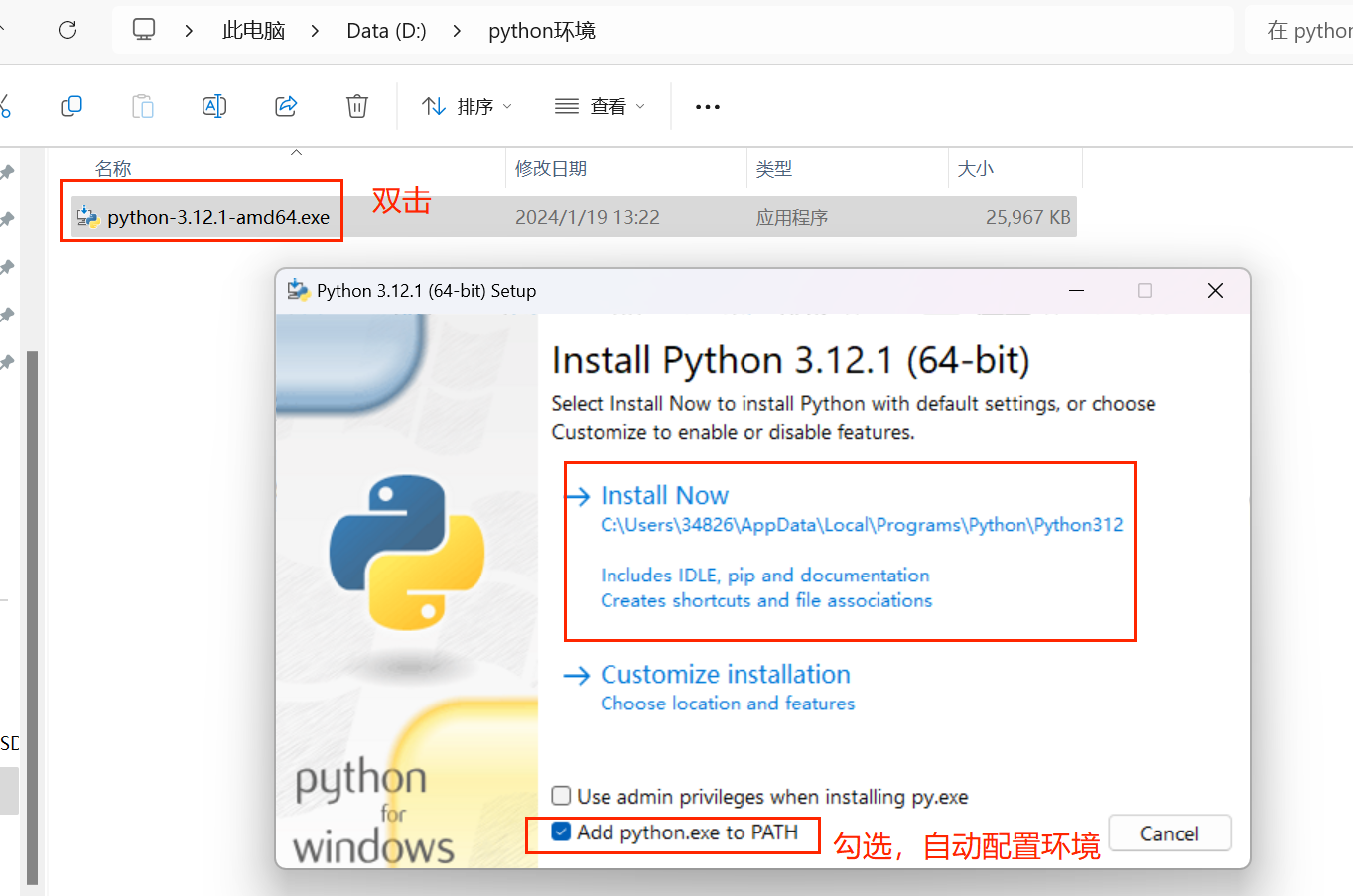Click the 应用程序 type cell
Viewport: 1353px width, 896px height.
(x=792, y=217)
